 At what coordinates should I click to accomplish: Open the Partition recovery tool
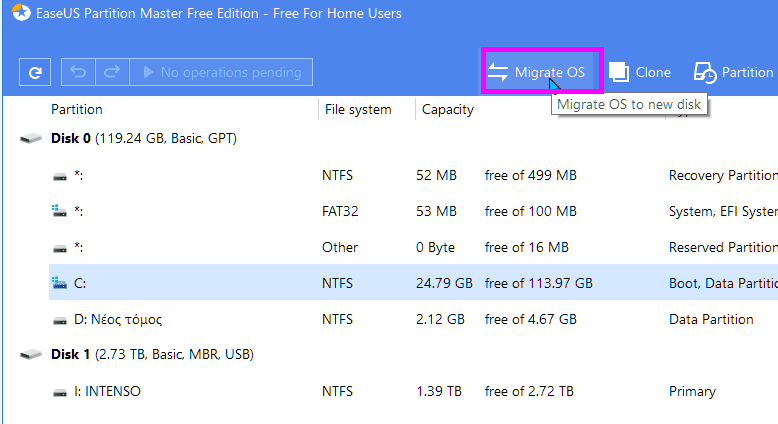733,72
